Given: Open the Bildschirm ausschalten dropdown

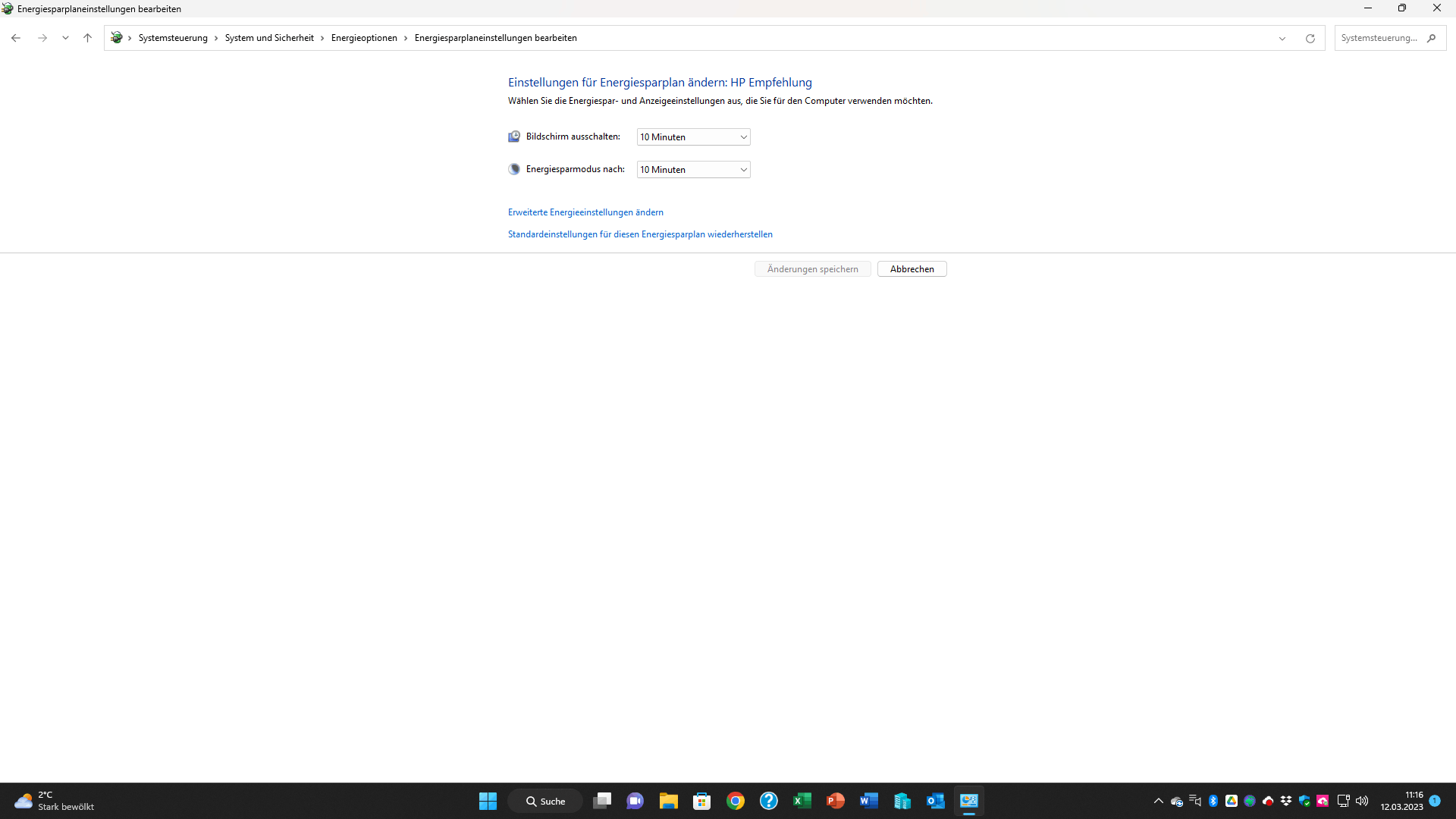Looking at the screenshot, I should [x=693, y=137].
